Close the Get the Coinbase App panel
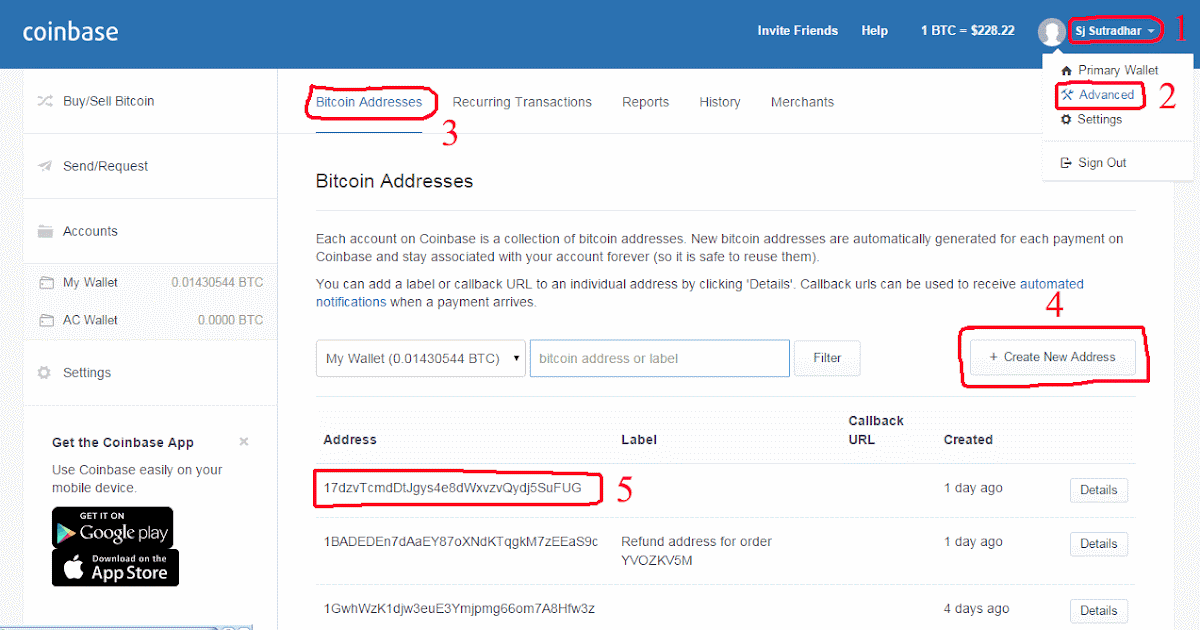Screen dimensions: 1200x630 coord(244,441)
